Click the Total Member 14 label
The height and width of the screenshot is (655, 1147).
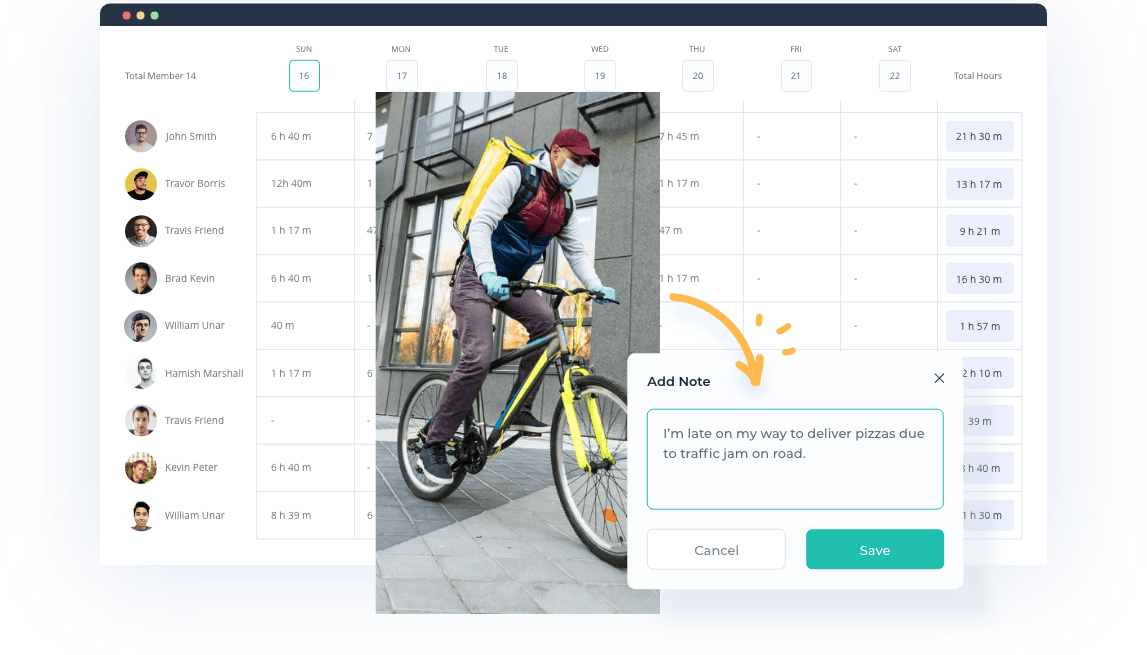click(160, 75)
